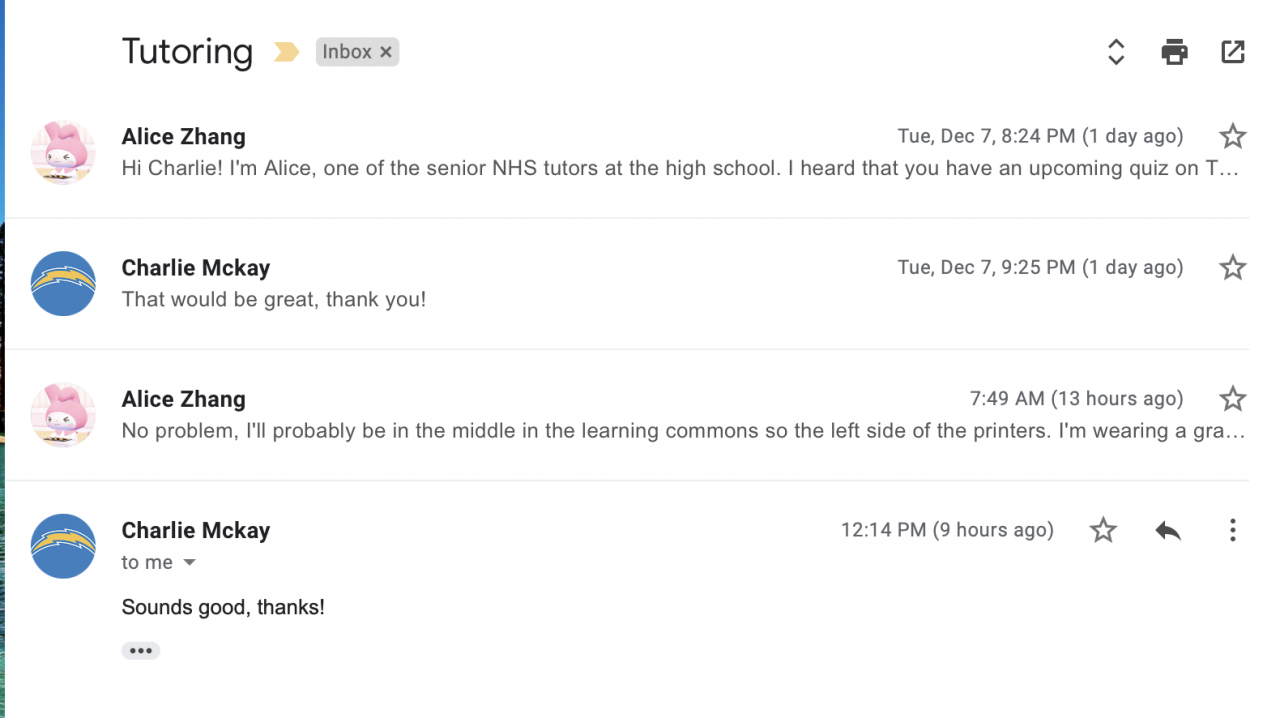This screenshot has width=1280, height=718.
Task: Star Charlie Mckay's 12:14 PM message
Action: 1102,530
